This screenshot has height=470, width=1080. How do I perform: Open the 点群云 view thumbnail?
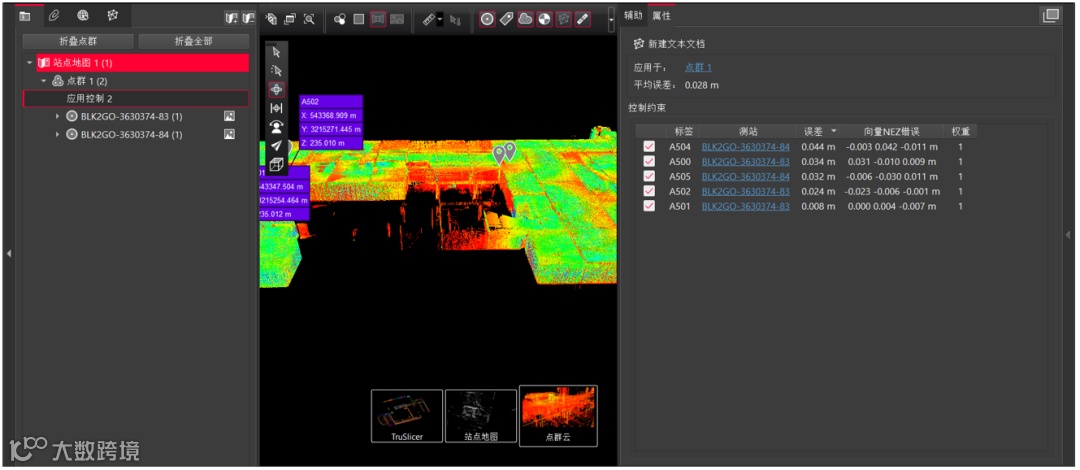point(558,416)
